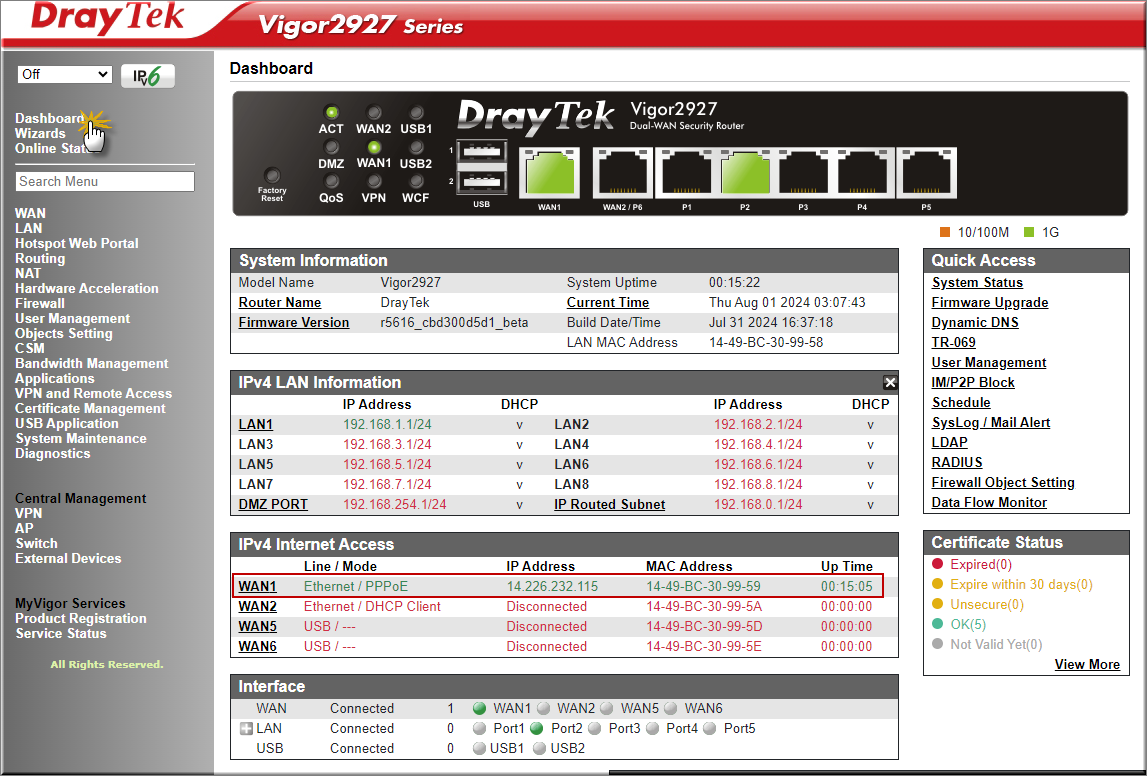Navigate to VPN and Remote Access menu
1147x776 pixels.
pyautogui.click(x=93, y=393)
